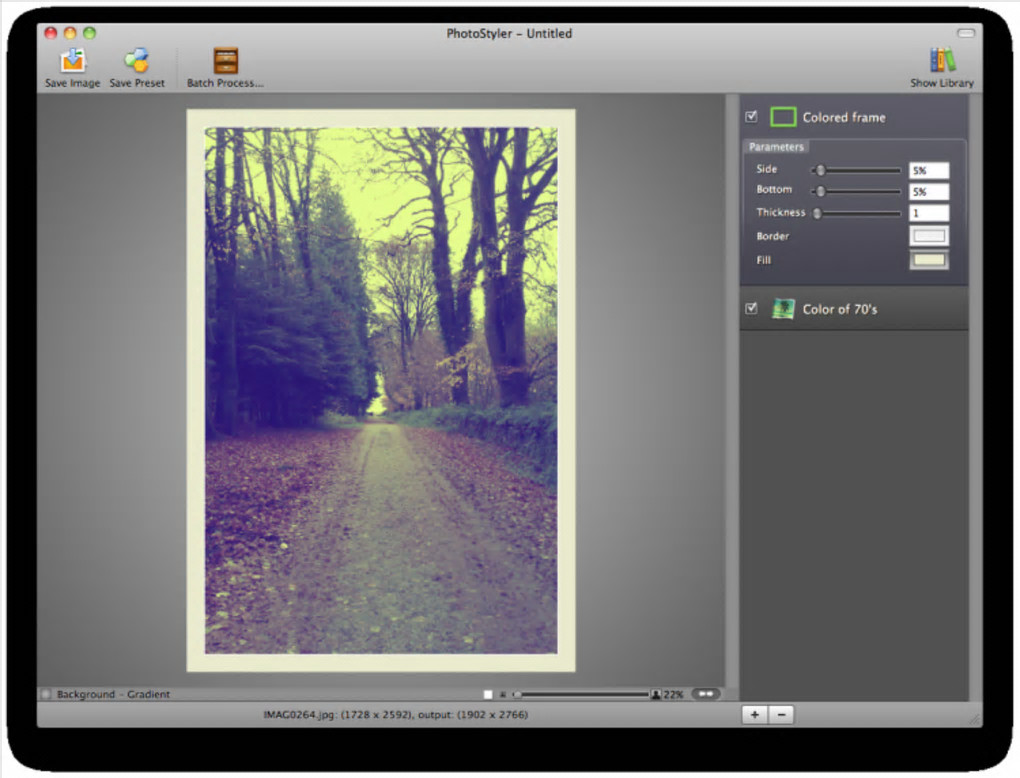Disable the Colored frame effect checkbox

(751, 117)
